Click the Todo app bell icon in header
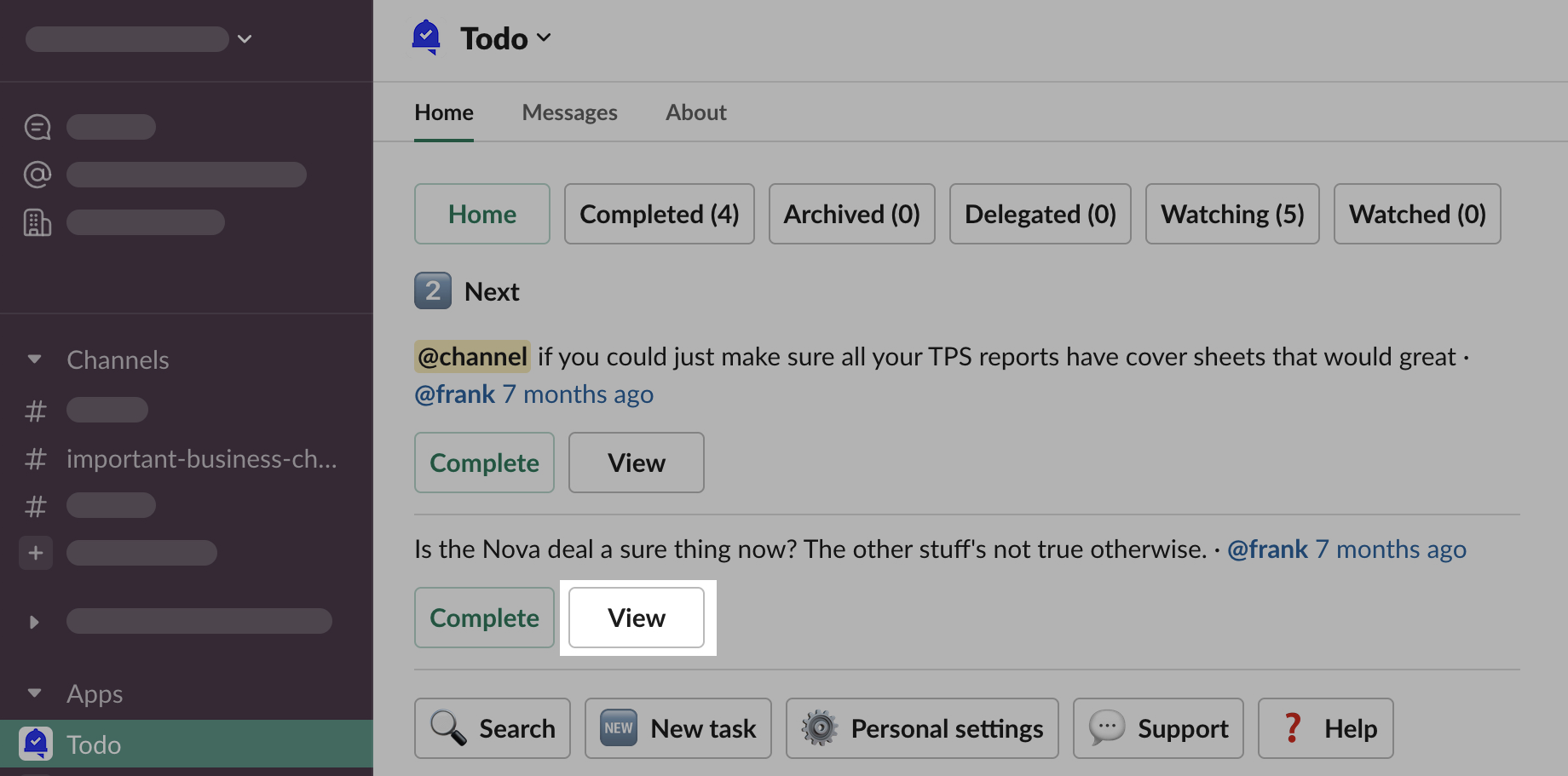The image size is (1568, 776). [426, 37]
